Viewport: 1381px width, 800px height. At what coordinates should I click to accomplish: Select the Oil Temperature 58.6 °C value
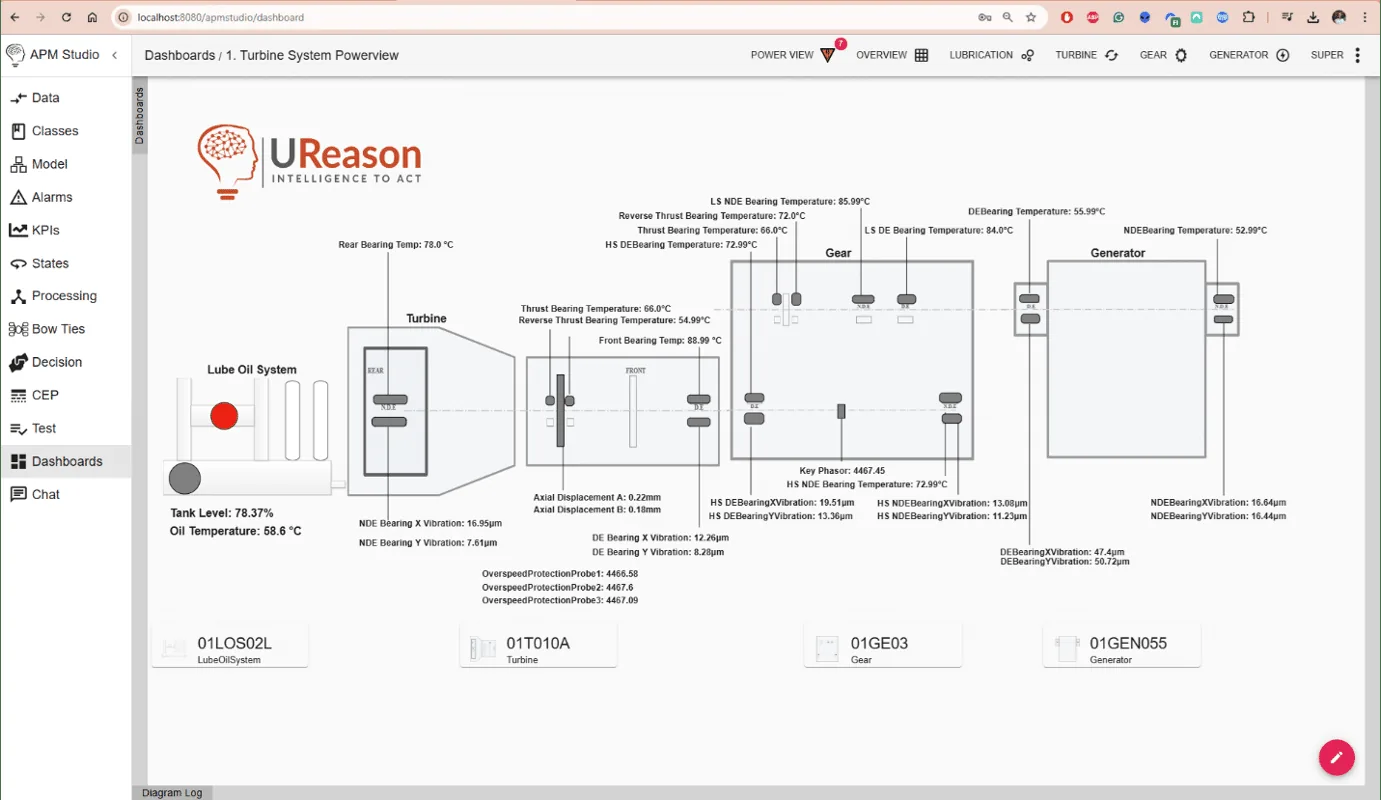tap(236, 531)
